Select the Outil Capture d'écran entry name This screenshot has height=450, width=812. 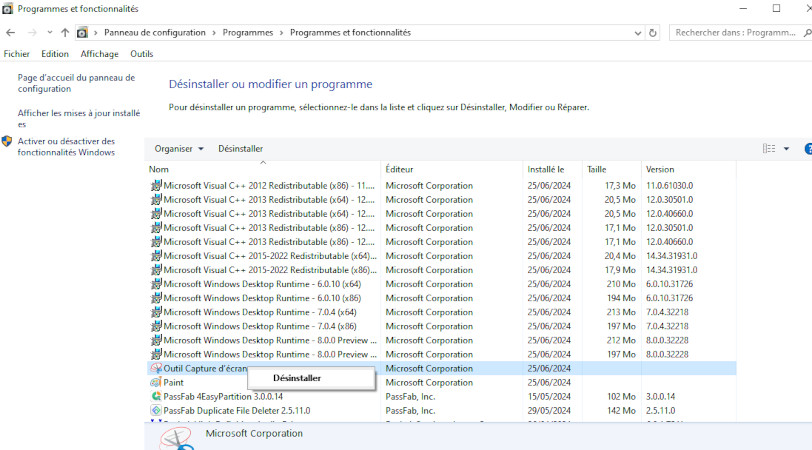pyautogui.click(x=206, y=368)
